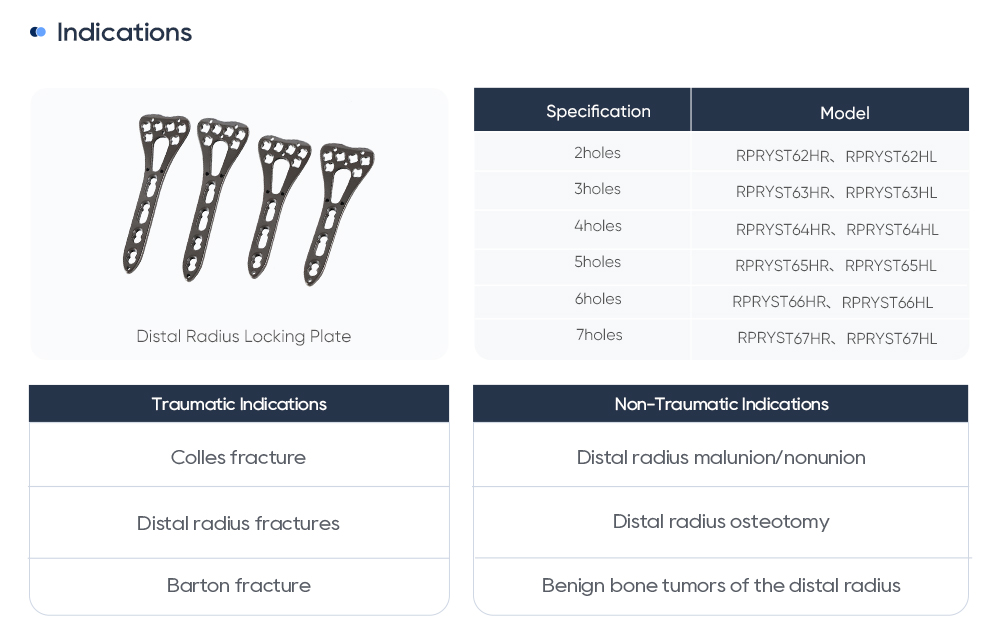Click the Non-Traumatic Indications header
The width and height of the screenshot is (1000, 635).
pos(721,404)
